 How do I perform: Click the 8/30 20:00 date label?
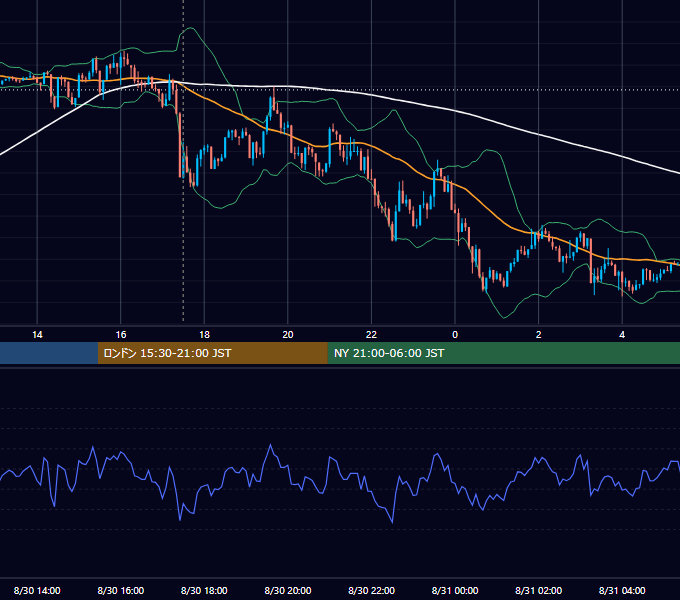pyautogui.click(x=288, y=590)
